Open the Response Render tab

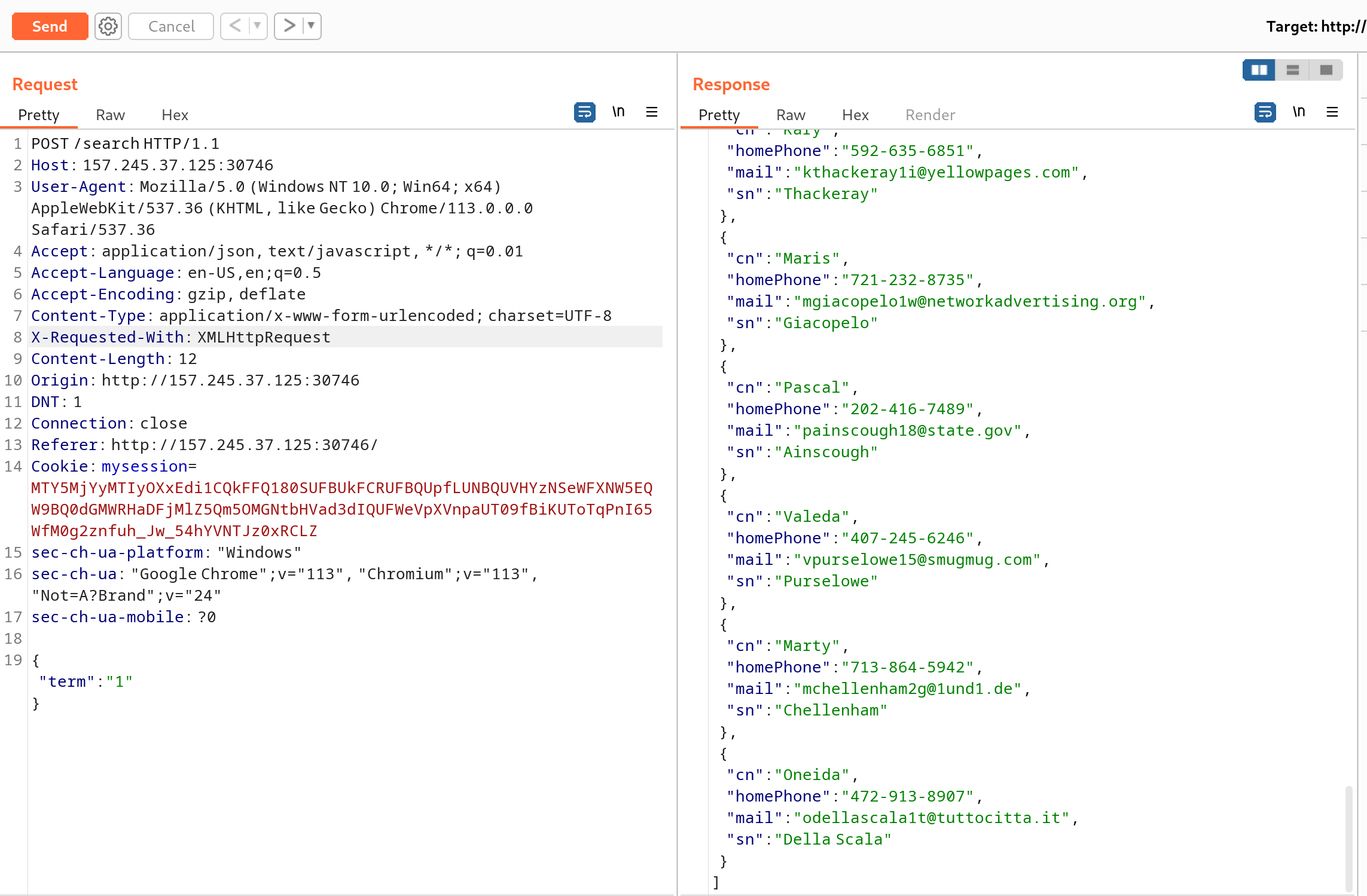[x=930, y=115]
